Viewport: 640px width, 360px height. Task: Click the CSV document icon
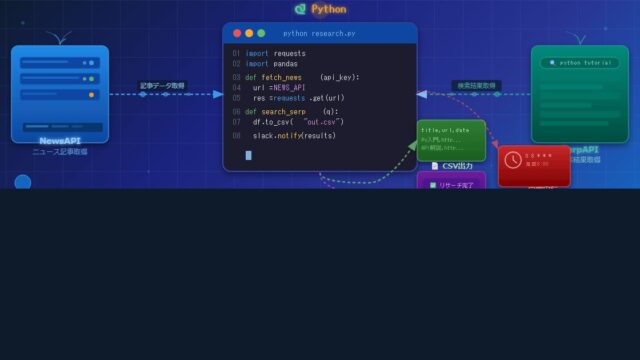click(x=435, y=166)
